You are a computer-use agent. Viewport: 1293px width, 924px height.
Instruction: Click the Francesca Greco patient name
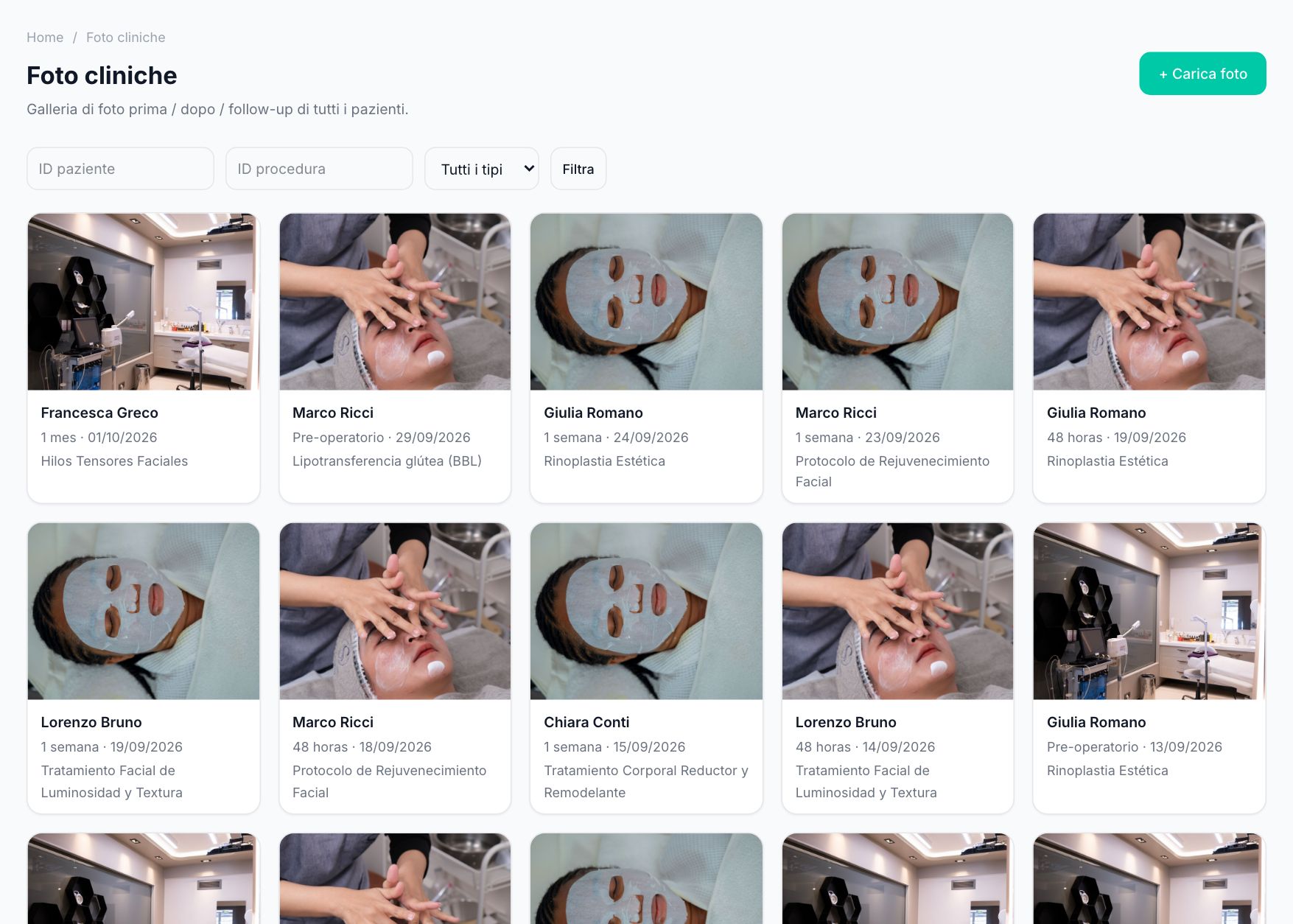[x=99, y=413]
